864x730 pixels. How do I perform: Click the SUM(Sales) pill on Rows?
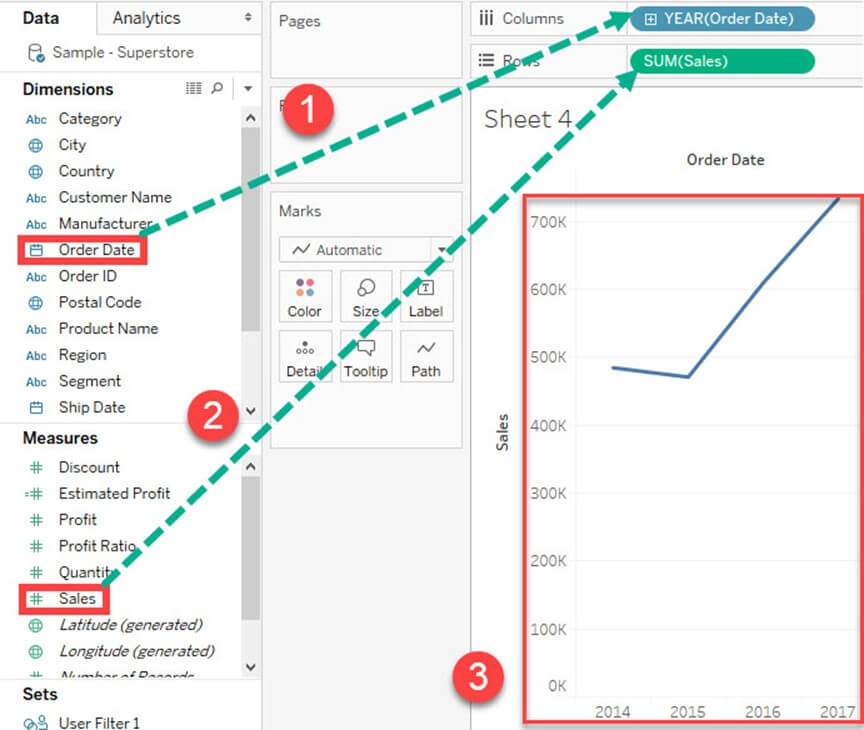point(721,61)
